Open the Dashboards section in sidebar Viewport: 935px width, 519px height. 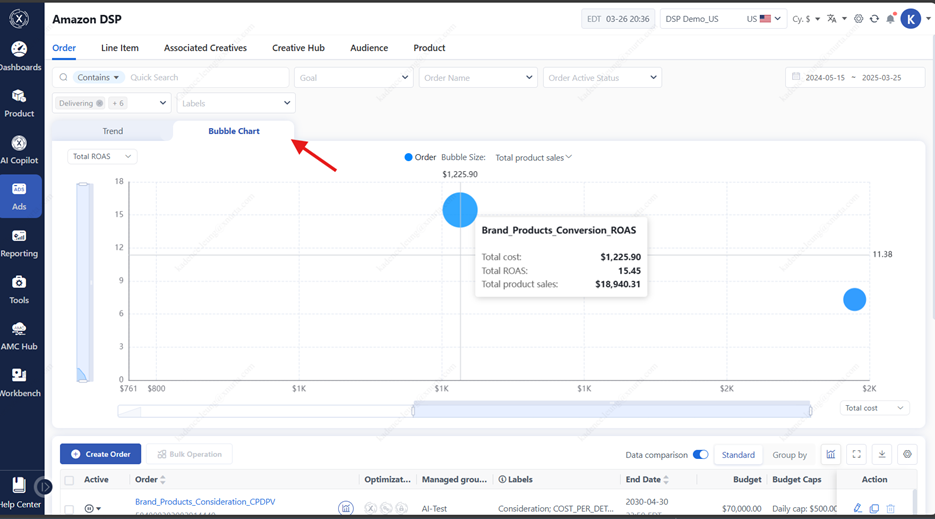(19, 57)
